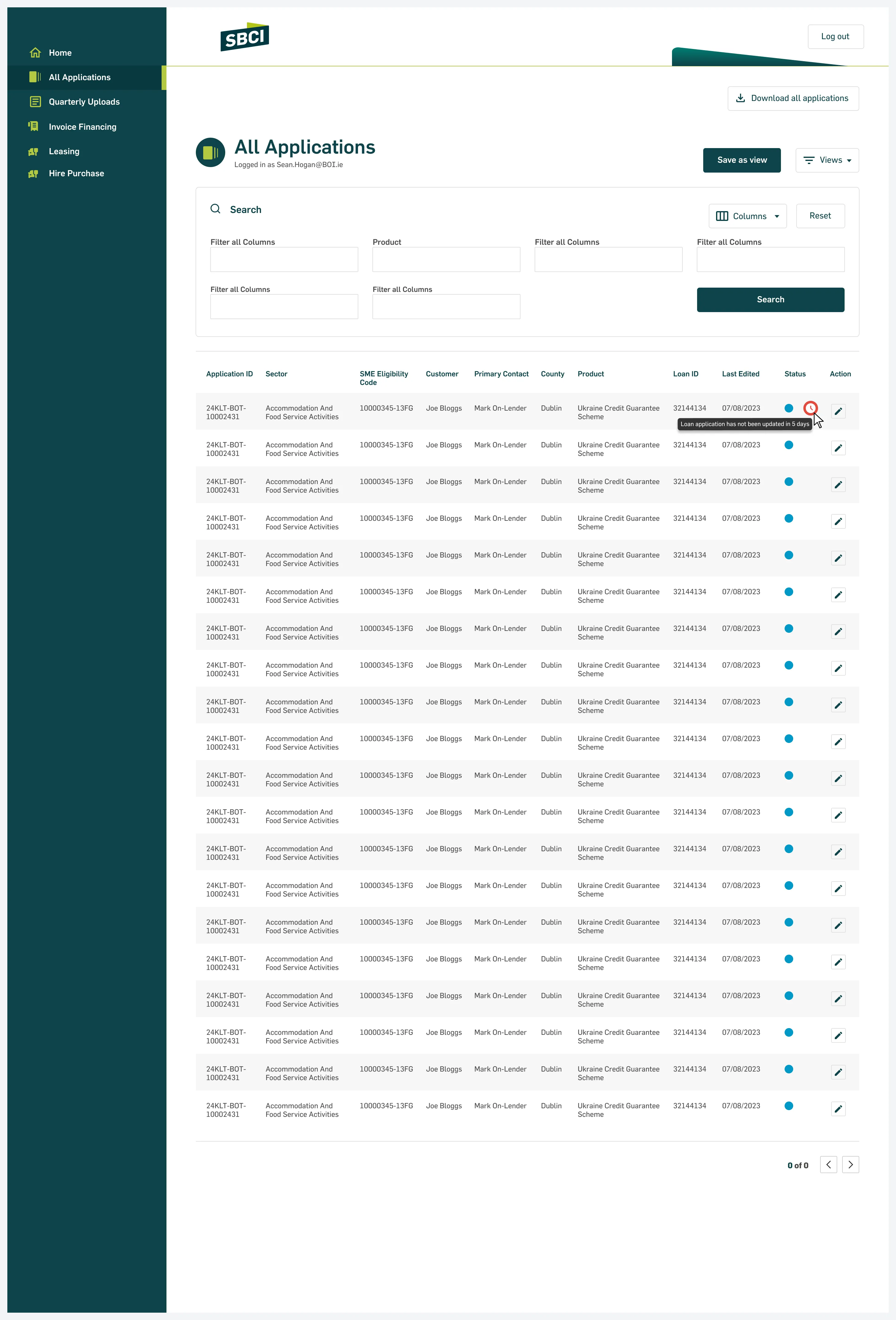Viewport: 896px width, 1320px height.
Task: Click the edit pencil in the last table row
Action: pos(838,1109)
